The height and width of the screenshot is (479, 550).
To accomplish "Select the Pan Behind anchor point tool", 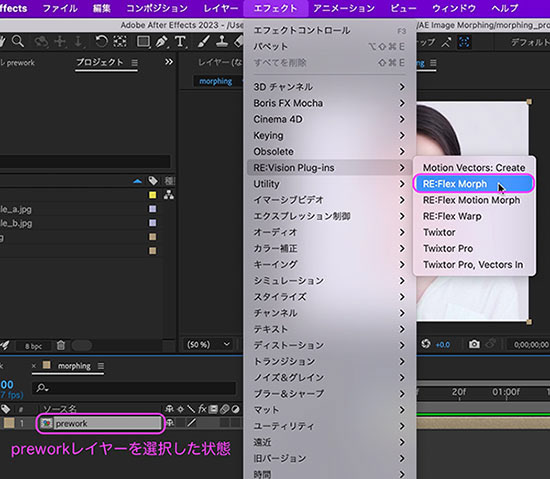I will click(x=120, y=42).
